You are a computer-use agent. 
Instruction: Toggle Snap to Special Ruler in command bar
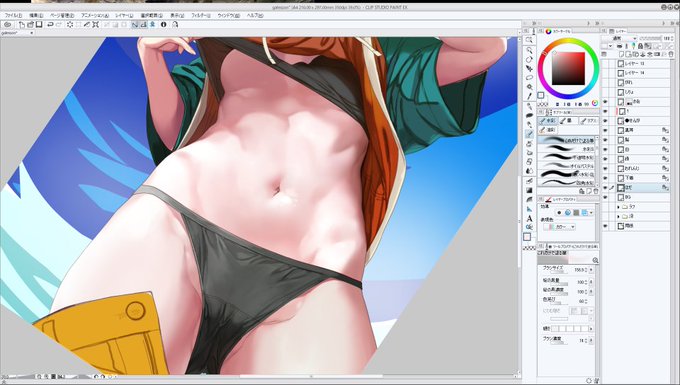pos(144,25)
